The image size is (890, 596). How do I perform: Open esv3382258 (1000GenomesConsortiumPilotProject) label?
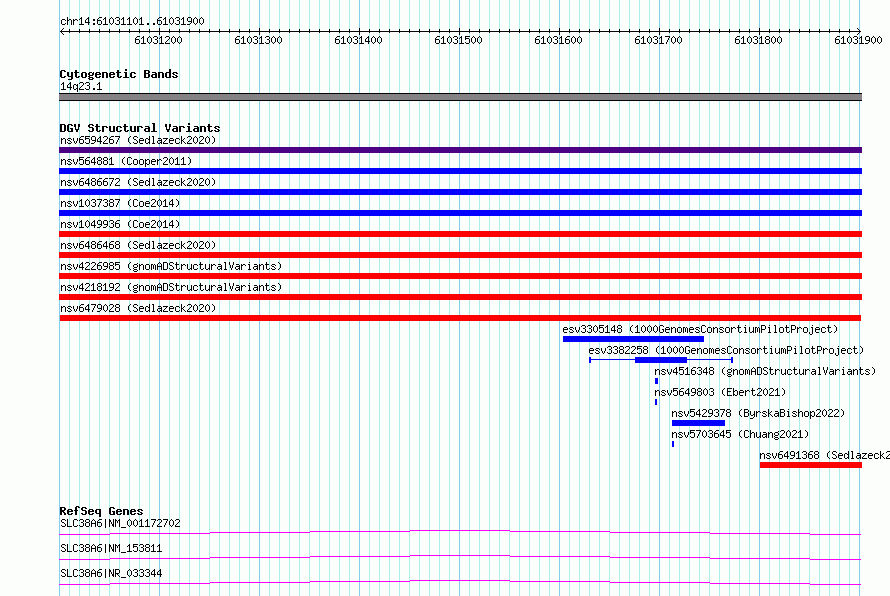[x=726, y=350]
